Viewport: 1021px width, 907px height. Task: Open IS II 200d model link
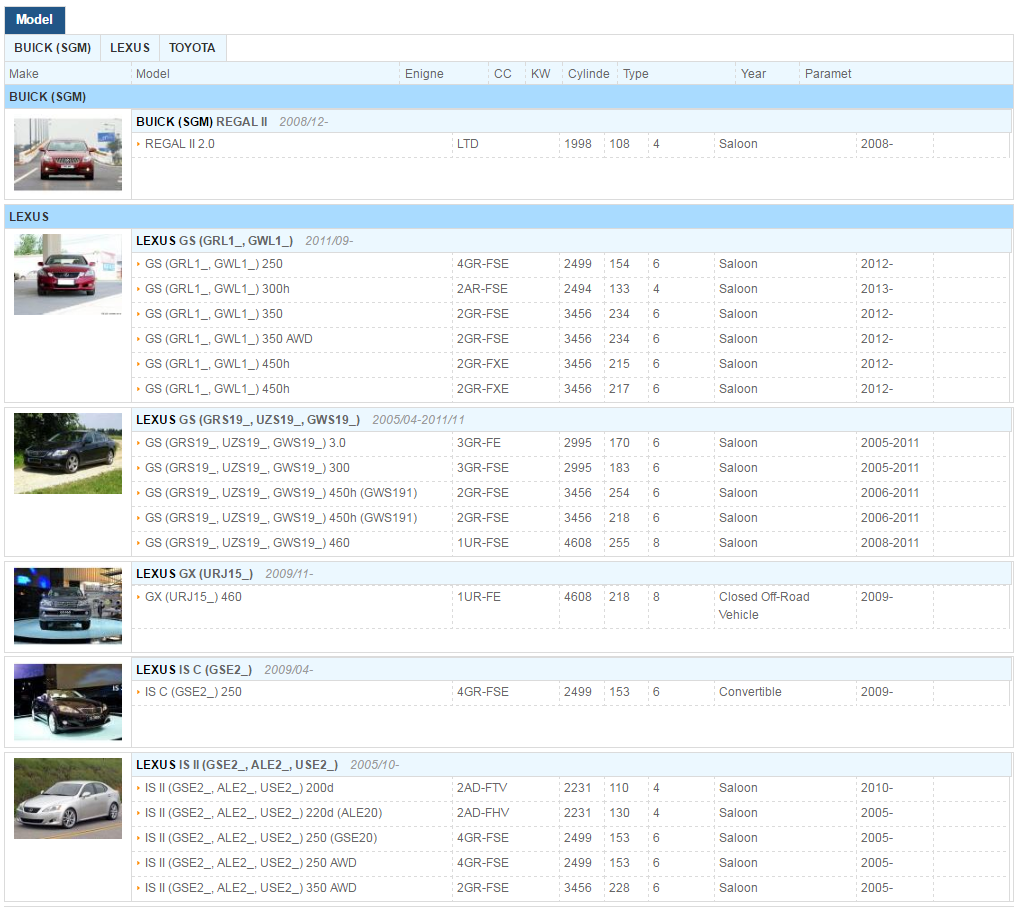tap(239, 788)
